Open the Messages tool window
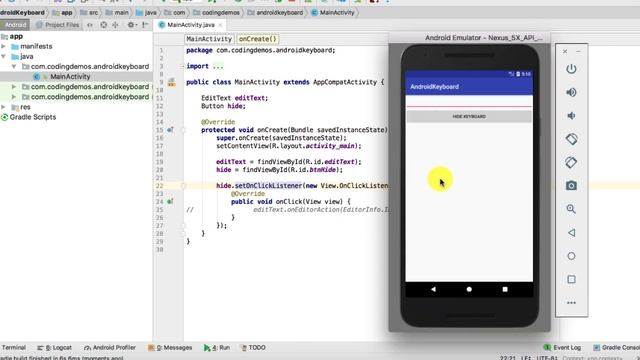 tap(170, 348)
